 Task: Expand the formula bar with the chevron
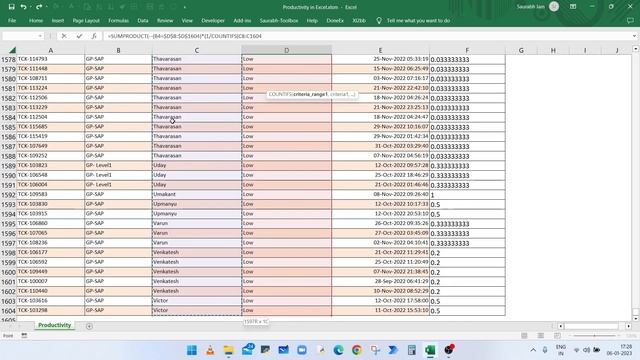point(634,36)
